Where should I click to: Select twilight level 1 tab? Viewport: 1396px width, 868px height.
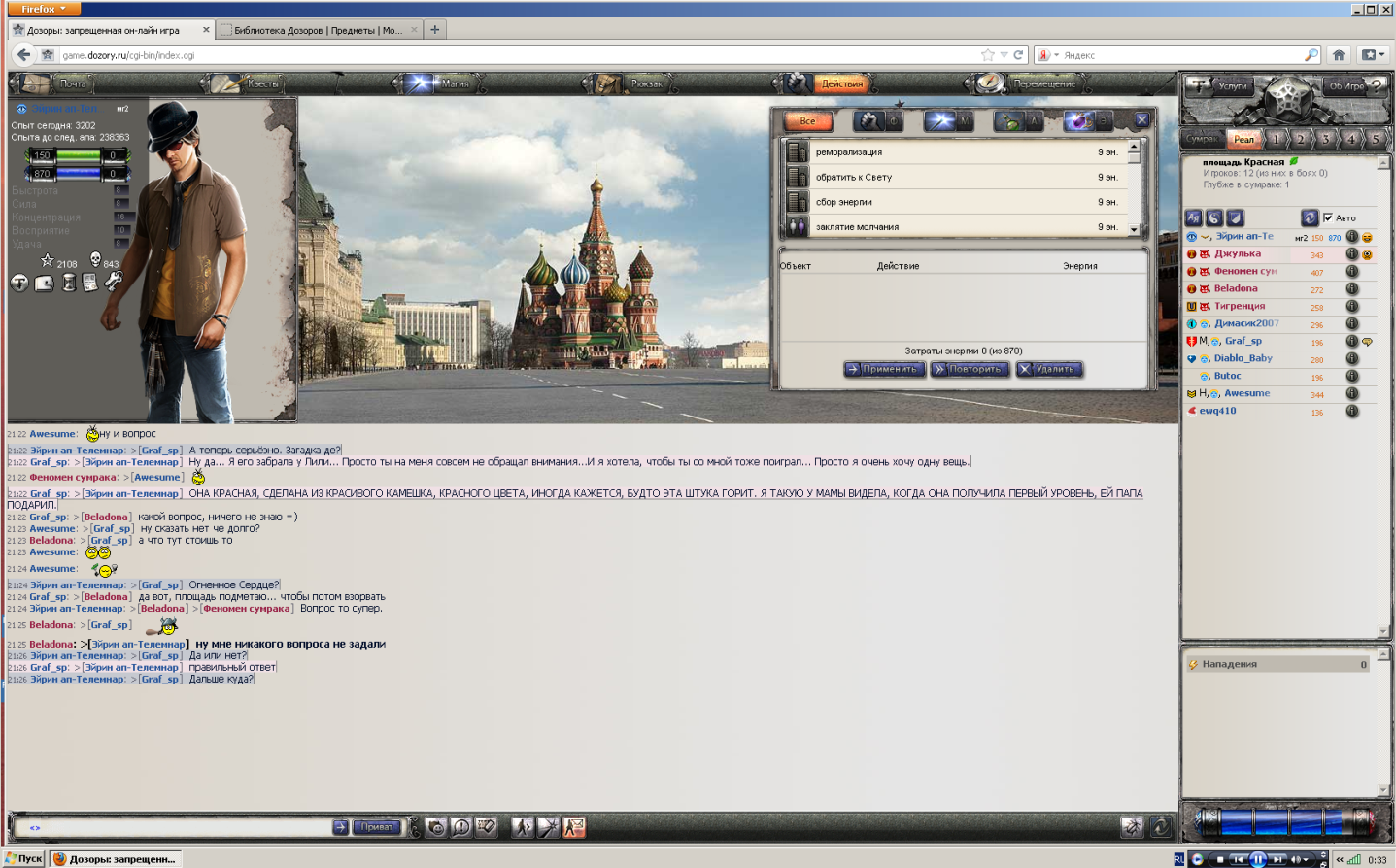(x=1277, y=139)
